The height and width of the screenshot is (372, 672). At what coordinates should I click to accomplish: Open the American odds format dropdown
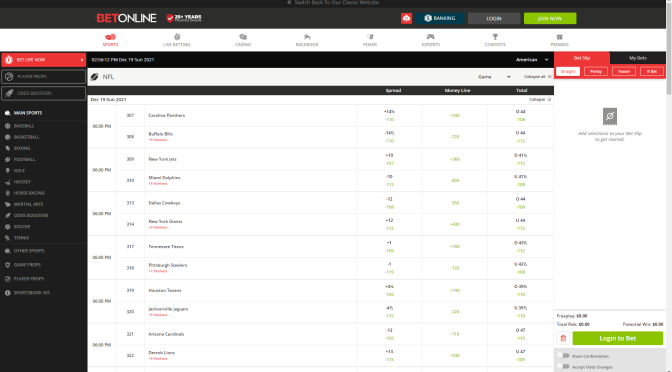[x=532, y=60]
